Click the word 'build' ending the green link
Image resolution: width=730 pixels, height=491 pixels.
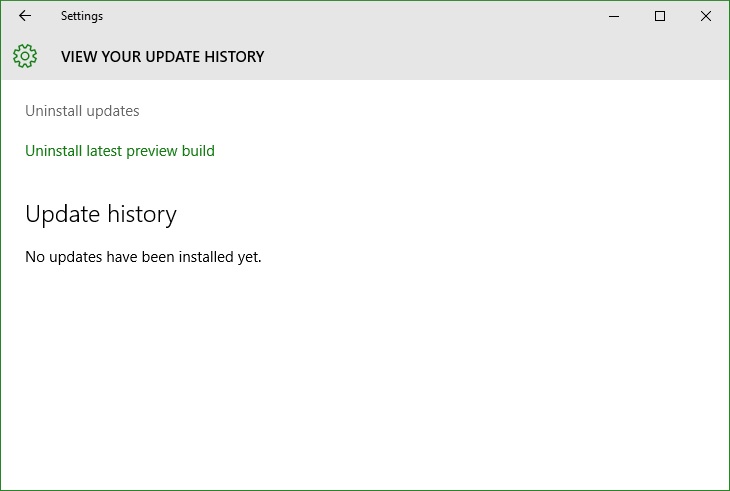click(198, 151)
